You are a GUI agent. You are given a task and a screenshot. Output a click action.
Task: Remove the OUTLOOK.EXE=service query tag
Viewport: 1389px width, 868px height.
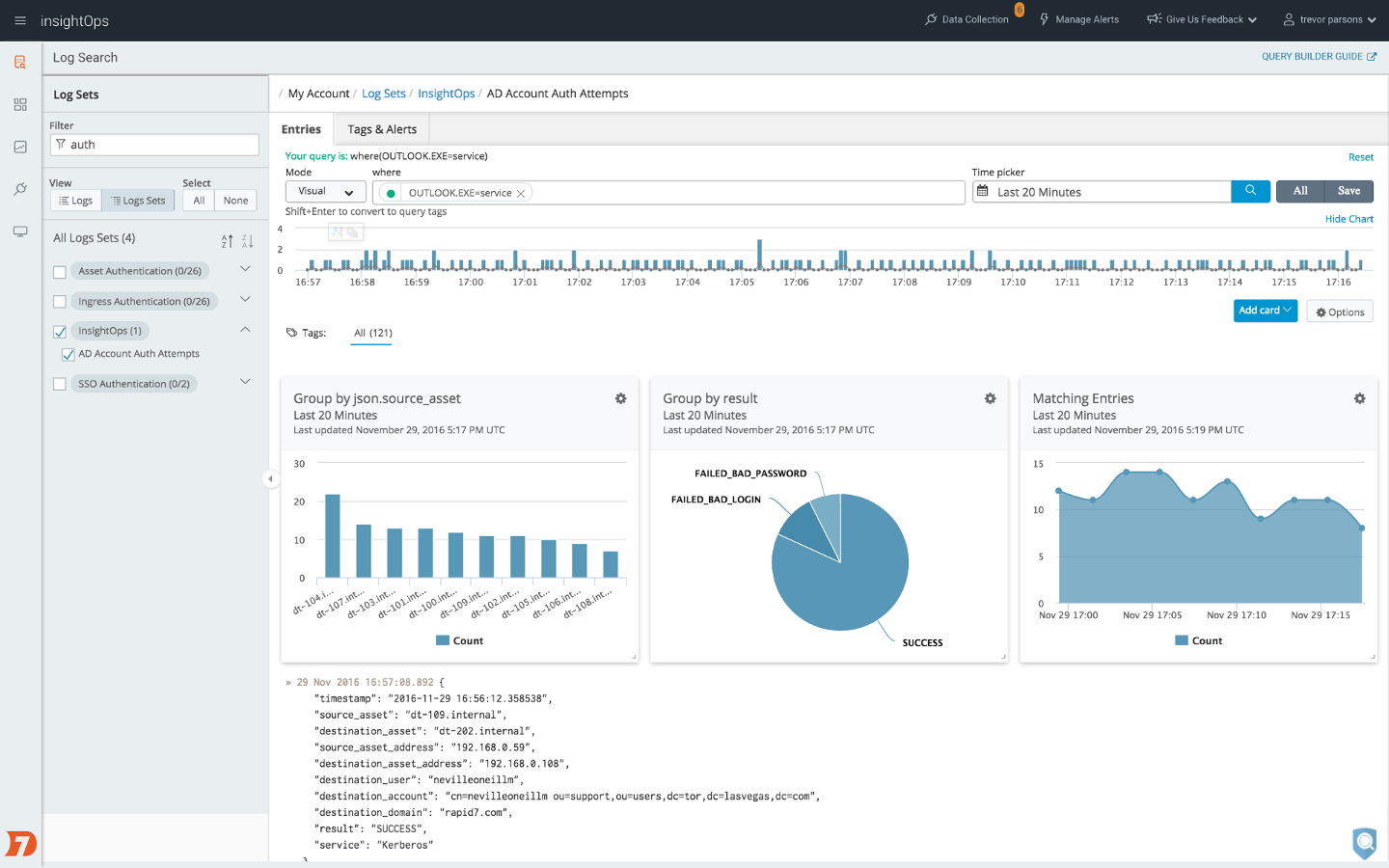pos(521,193)
